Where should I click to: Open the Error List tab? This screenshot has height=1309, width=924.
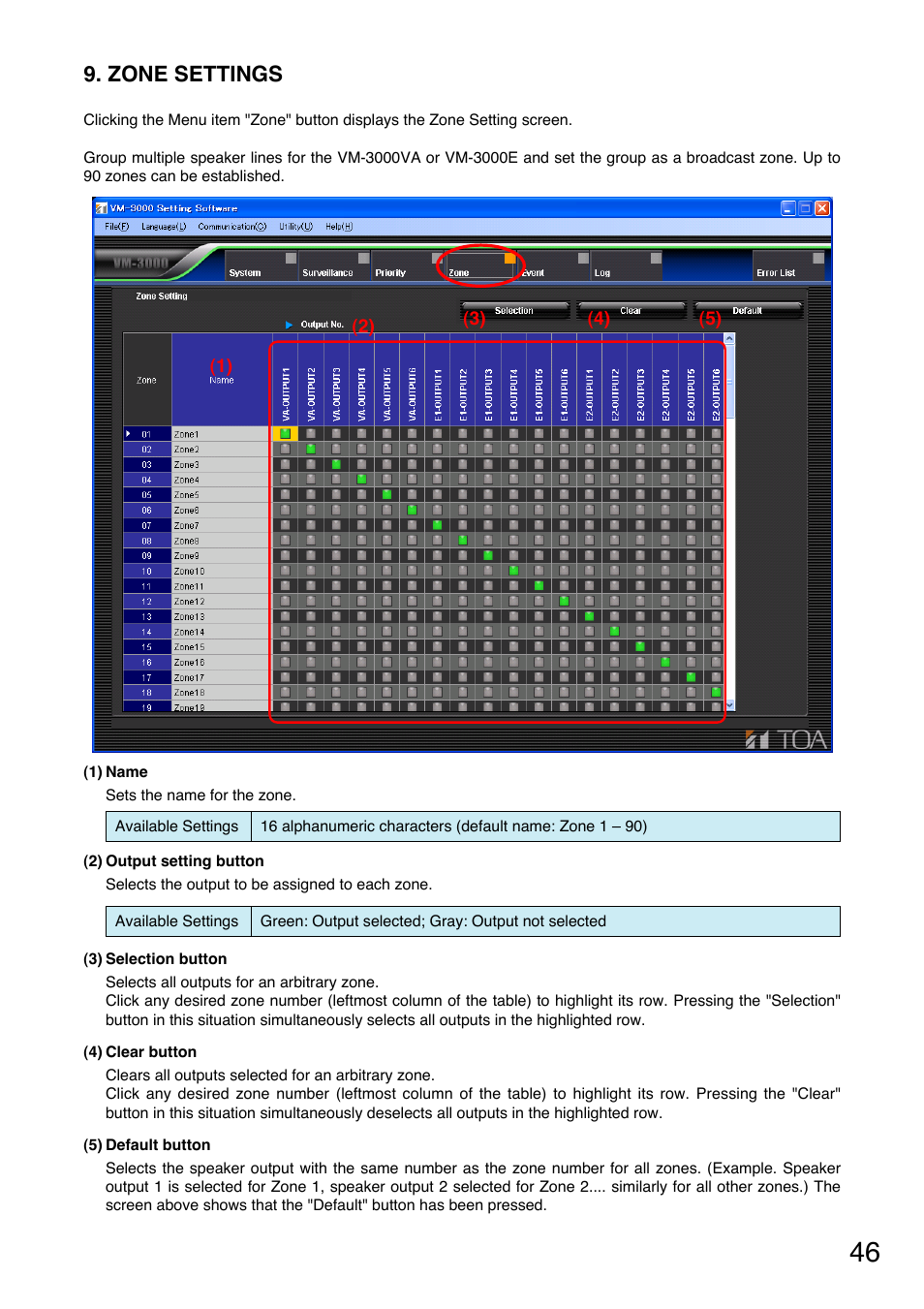tap(788, 266)
